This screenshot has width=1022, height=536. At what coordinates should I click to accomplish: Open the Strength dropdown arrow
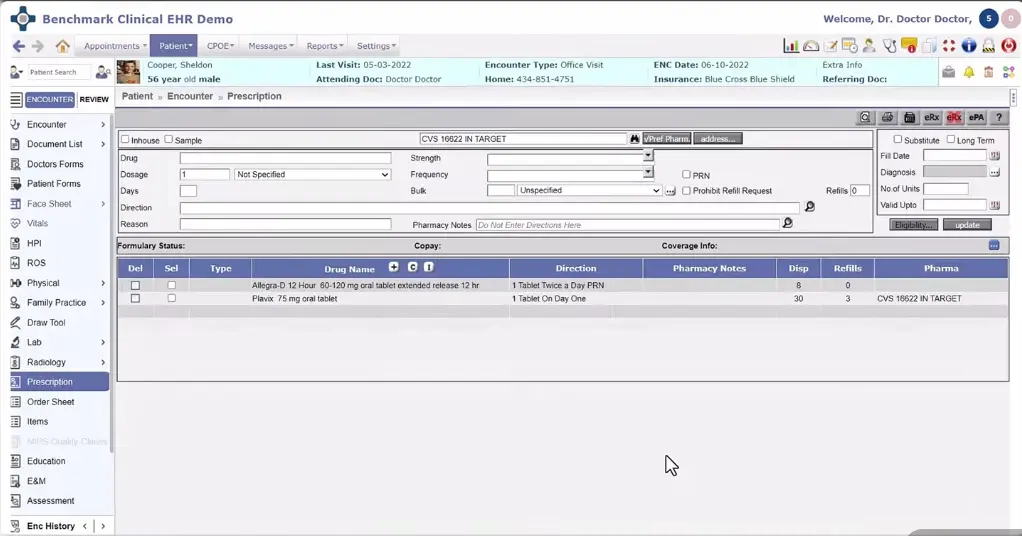648,155
